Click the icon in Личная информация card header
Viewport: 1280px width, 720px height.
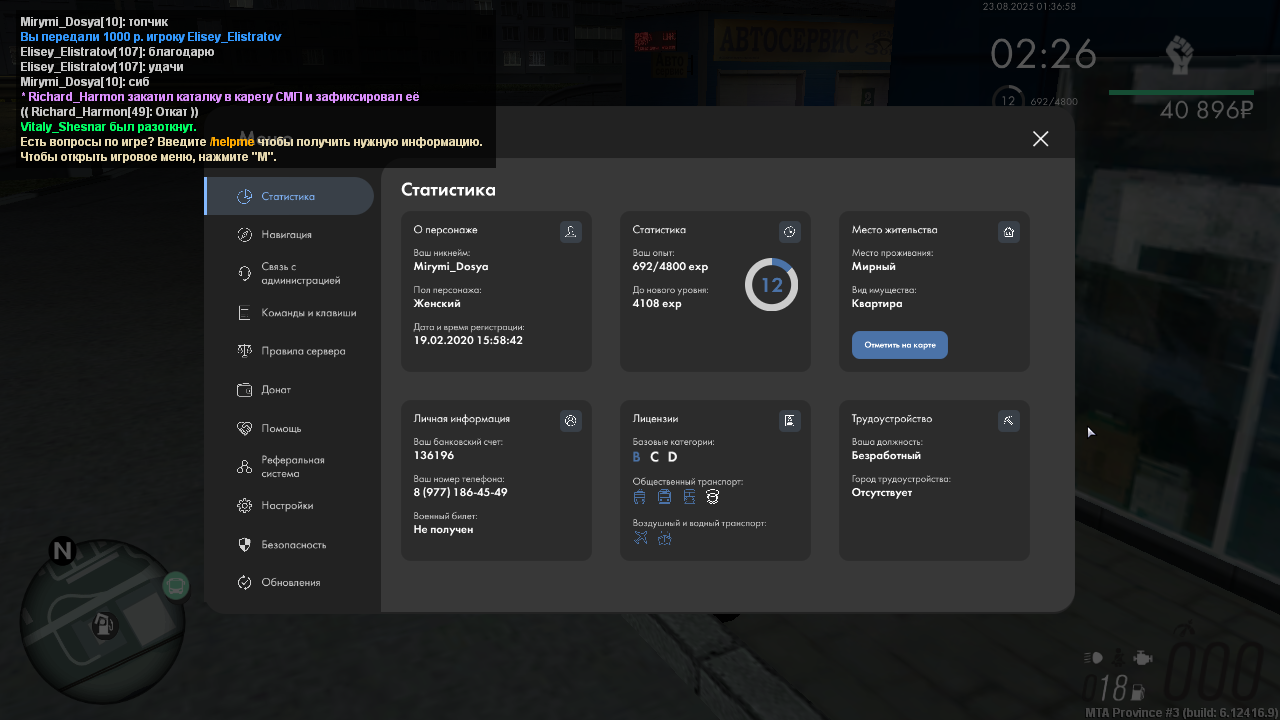point(570,421)
